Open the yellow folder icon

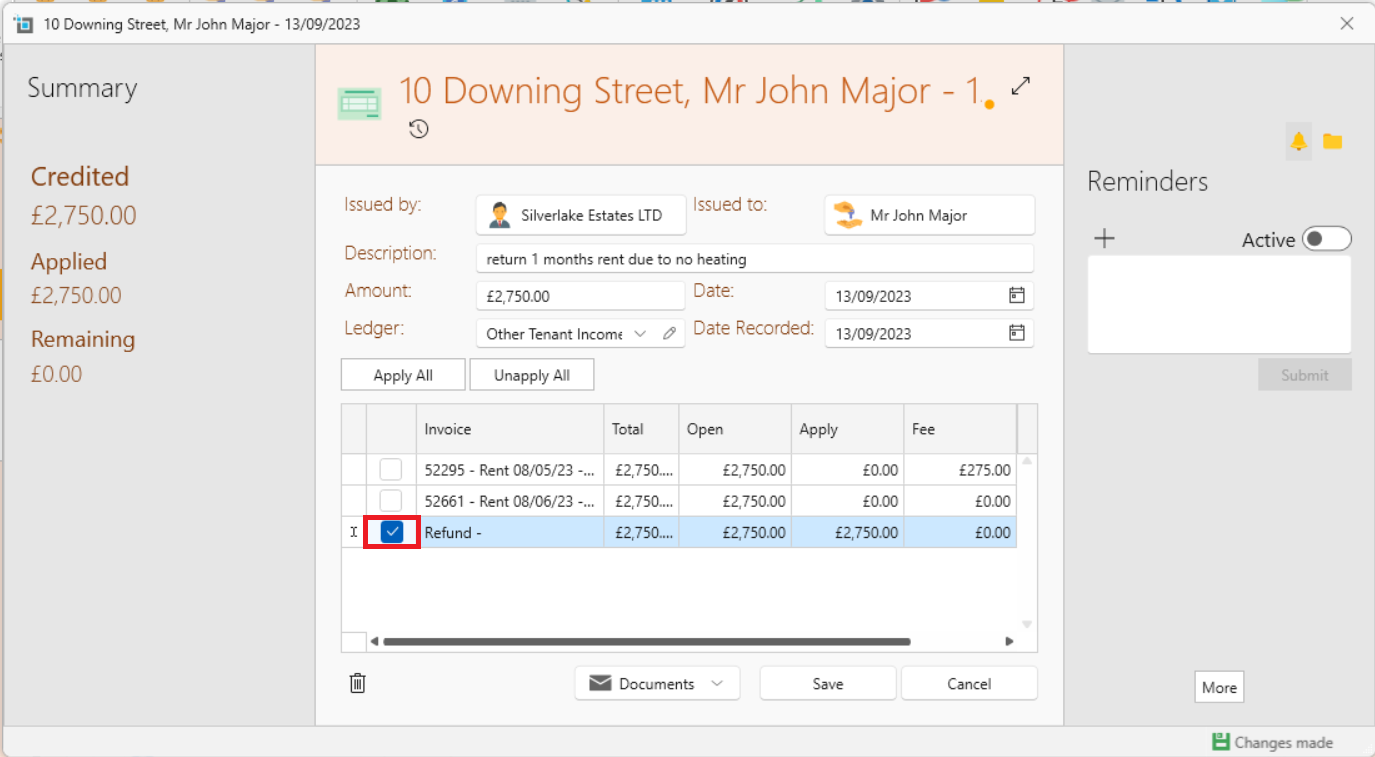click(1332, 141)
